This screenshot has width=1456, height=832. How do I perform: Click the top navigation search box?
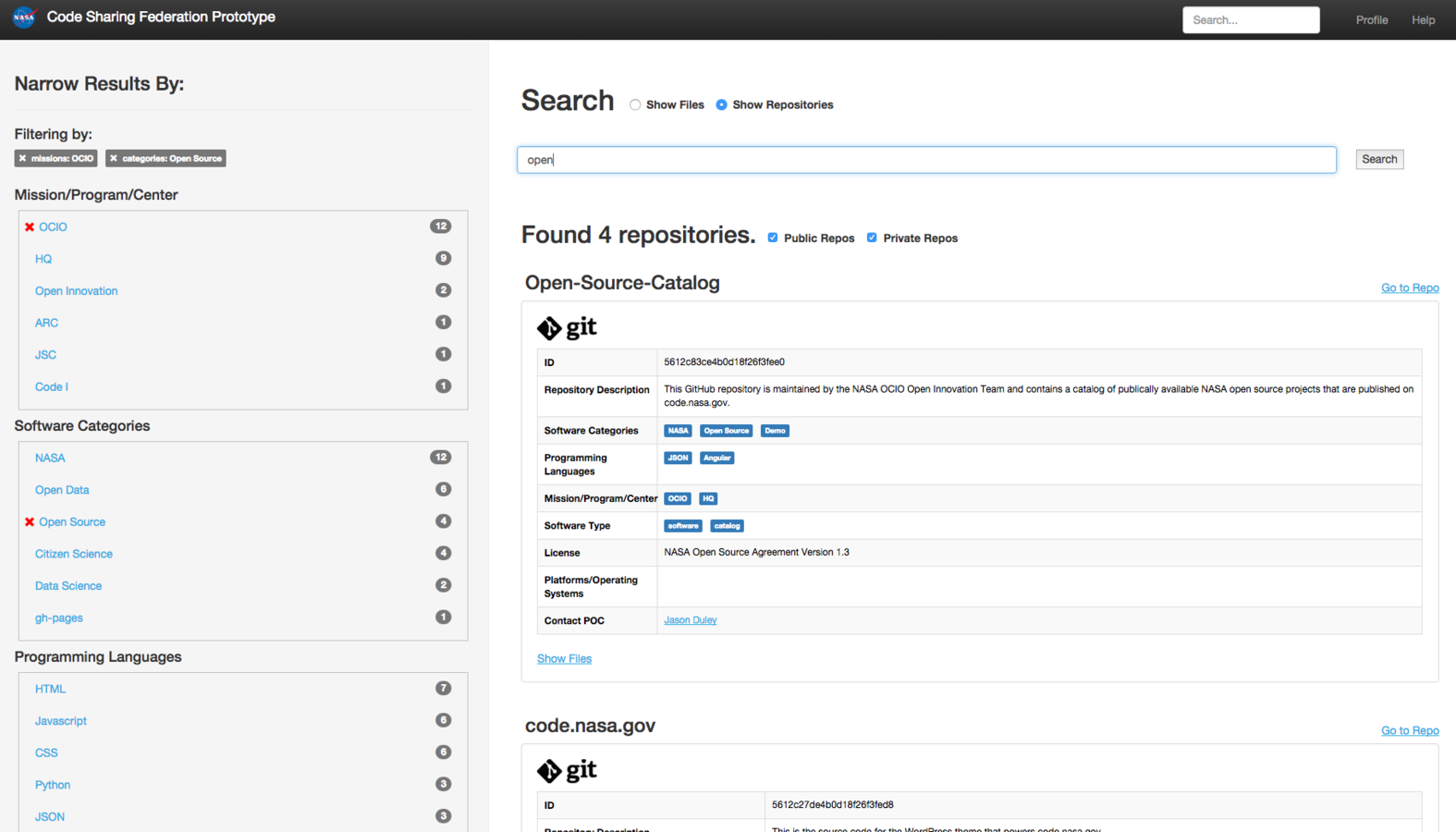[1251, 19]
